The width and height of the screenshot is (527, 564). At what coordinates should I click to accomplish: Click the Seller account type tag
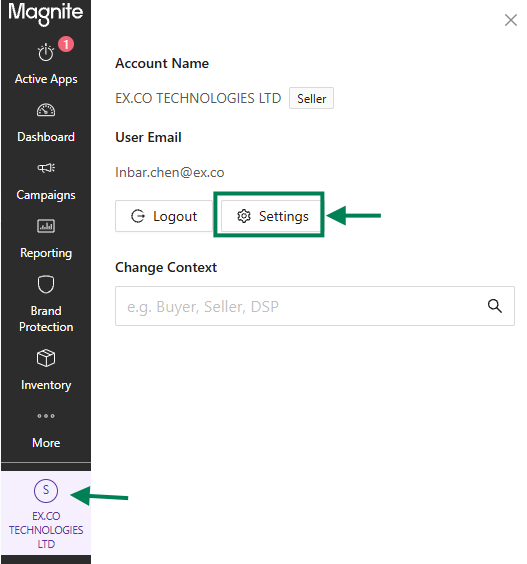tap(312, 98)
